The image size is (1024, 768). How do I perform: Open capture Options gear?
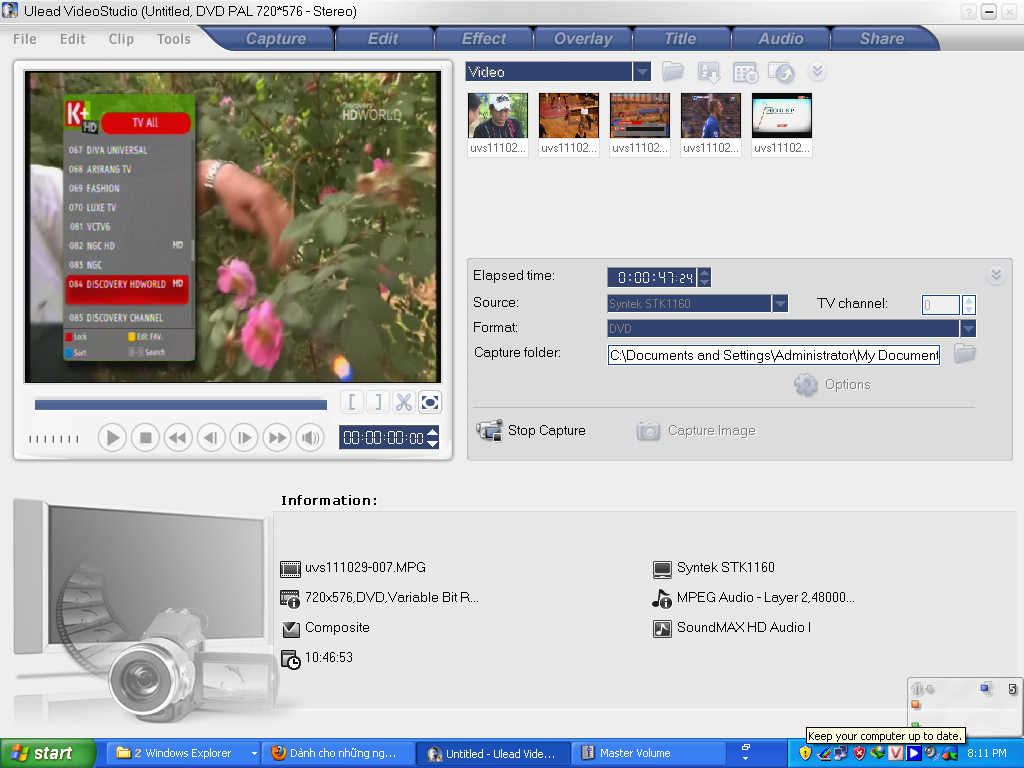[x=833, y=385]
